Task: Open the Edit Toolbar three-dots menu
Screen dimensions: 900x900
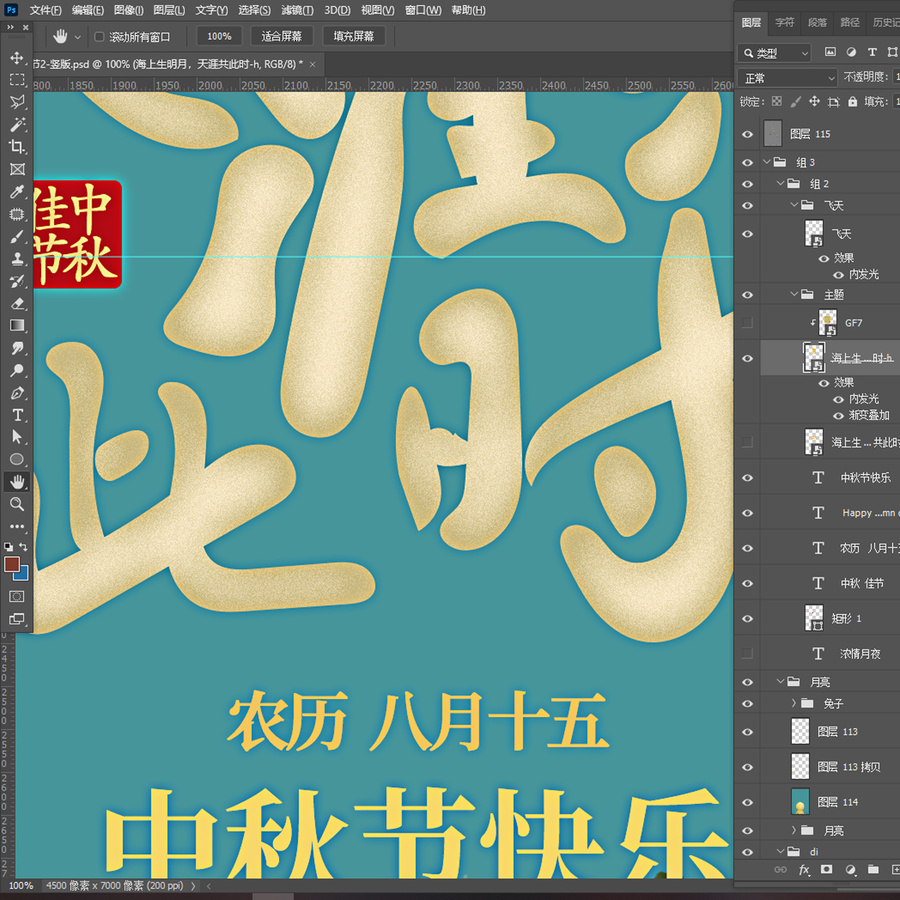Action: point(17,526)
